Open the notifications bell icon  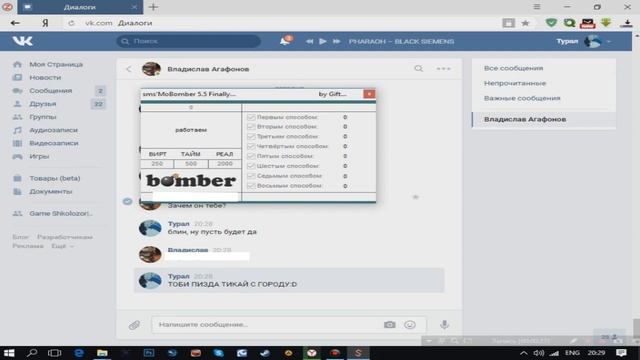285,41
